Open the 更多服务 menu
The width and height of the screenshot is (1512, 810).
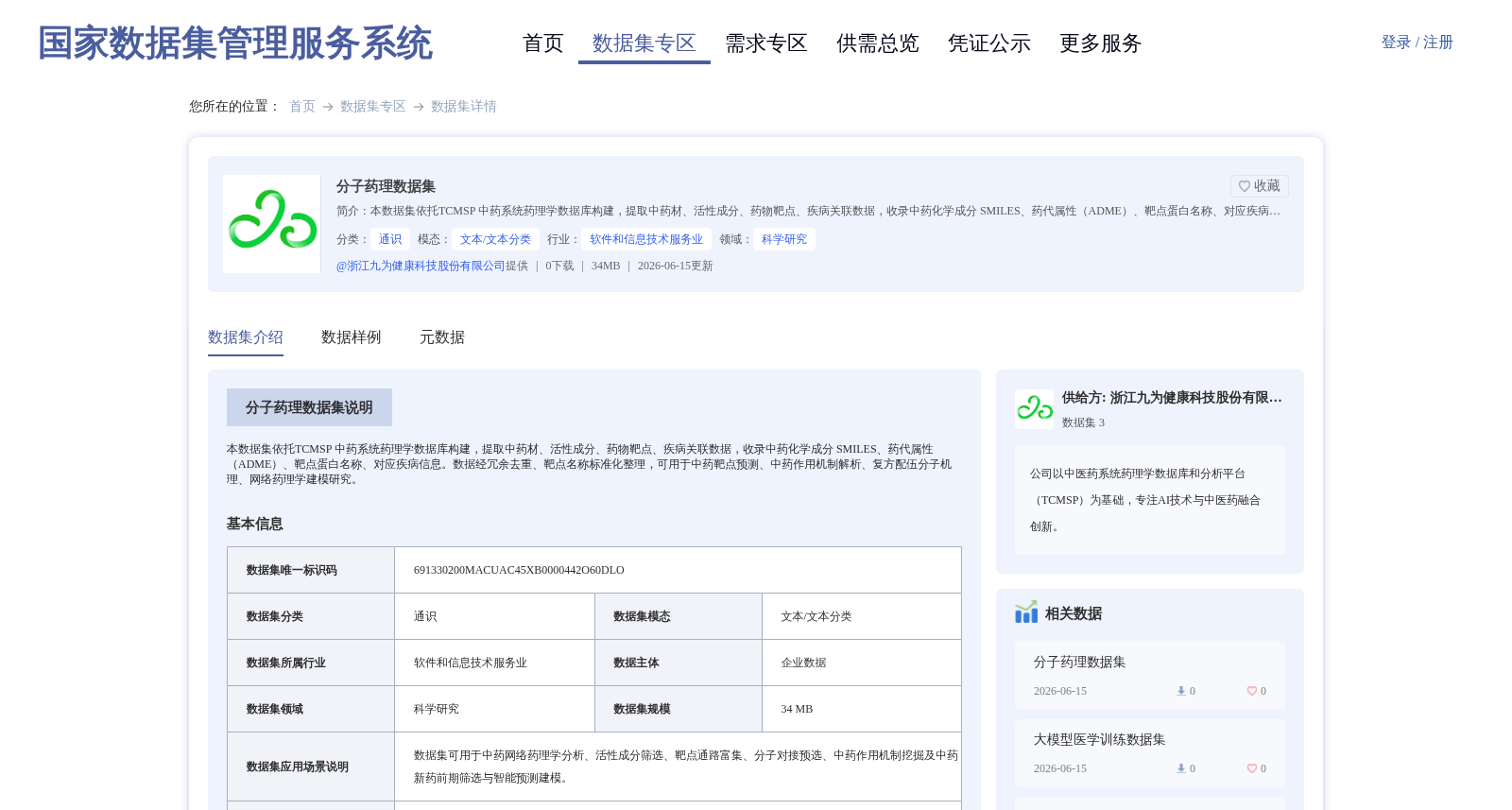pyautogui.click(x=1101, y=43)
